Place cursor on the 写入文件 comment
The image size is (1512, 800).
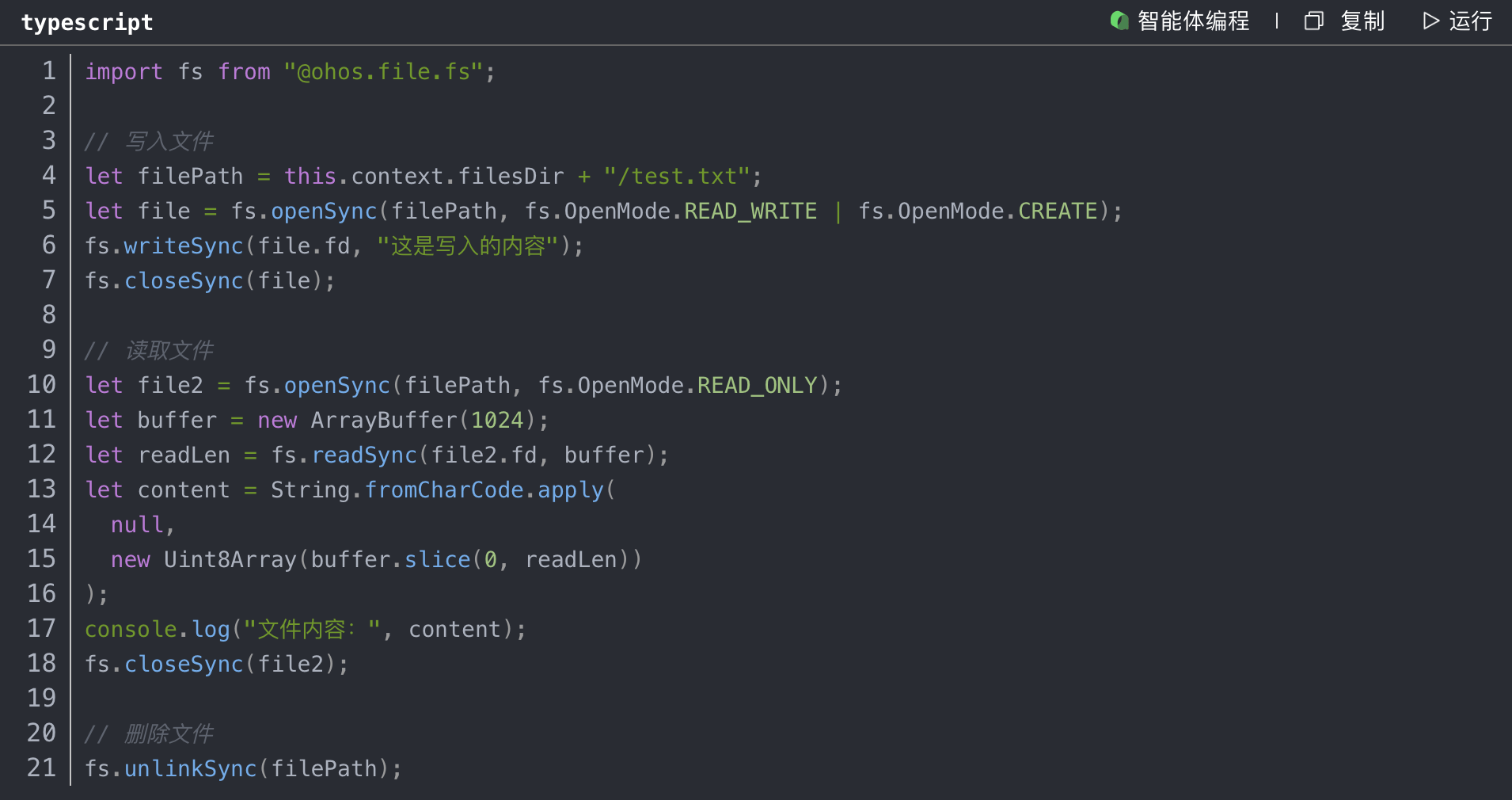click(x=169, y=142)
